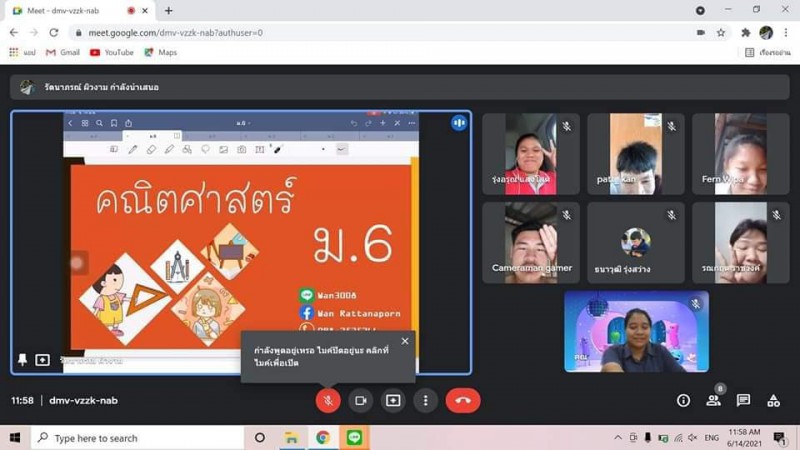Open a new browser tab
Viewport: 800px width, 450px height.
point(168,10)
